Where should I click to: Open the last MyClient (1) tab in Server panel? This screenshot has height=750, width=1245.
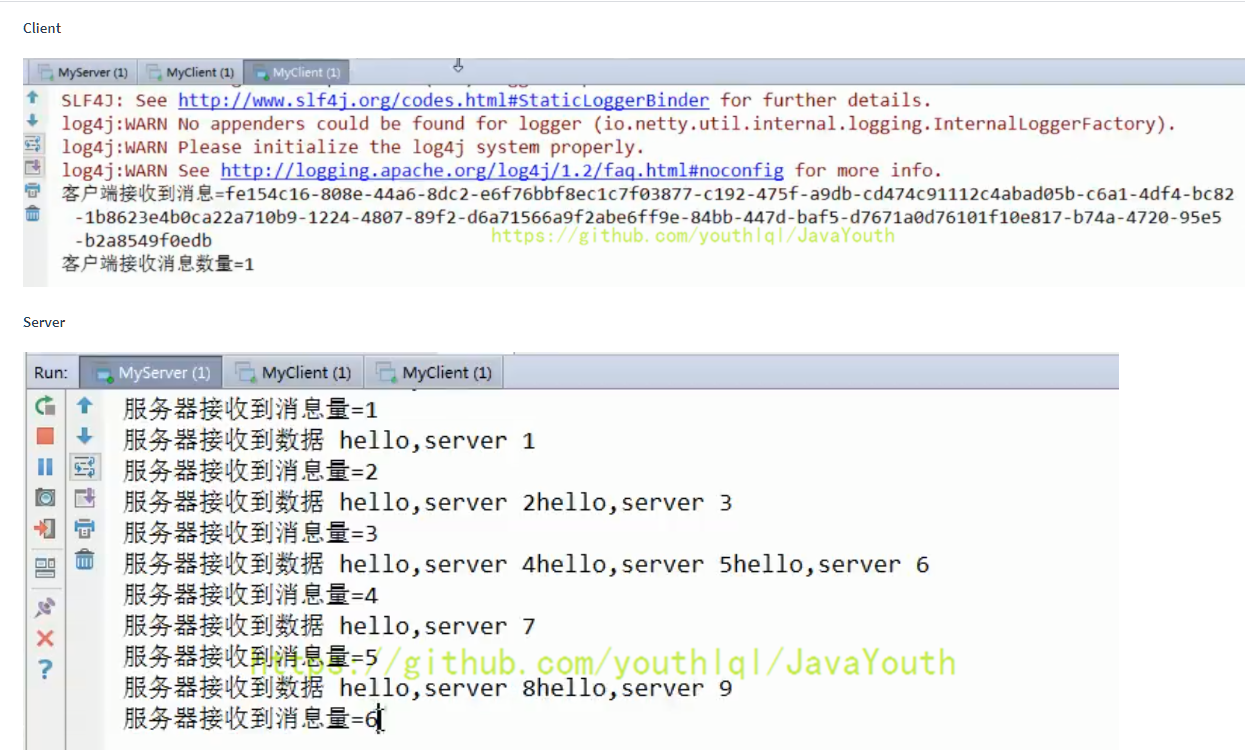point(434,373)
